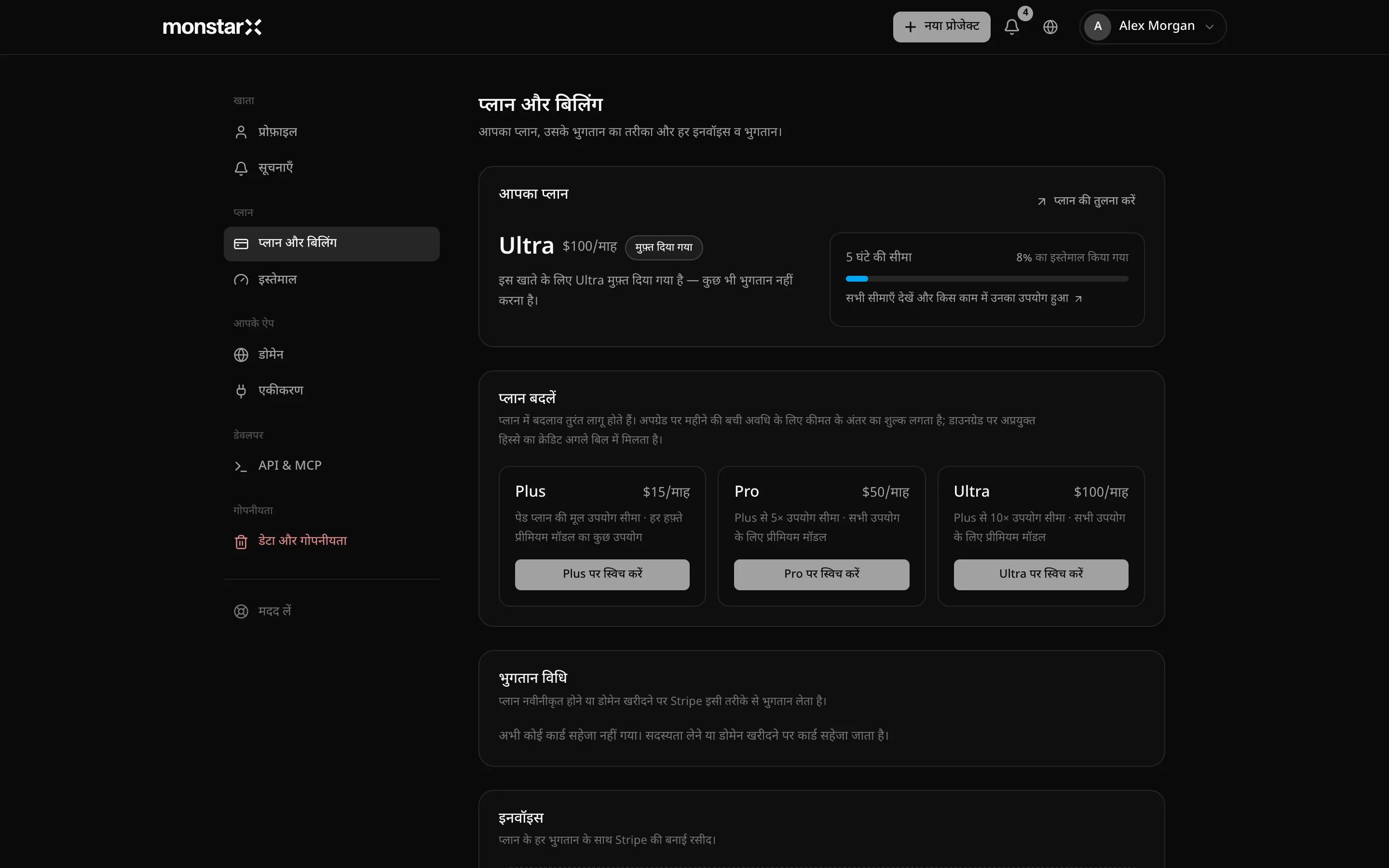
Task: Open सभी सीमाएँ देखें usage link
Action: pyautogui.click(x=964, y=298)
